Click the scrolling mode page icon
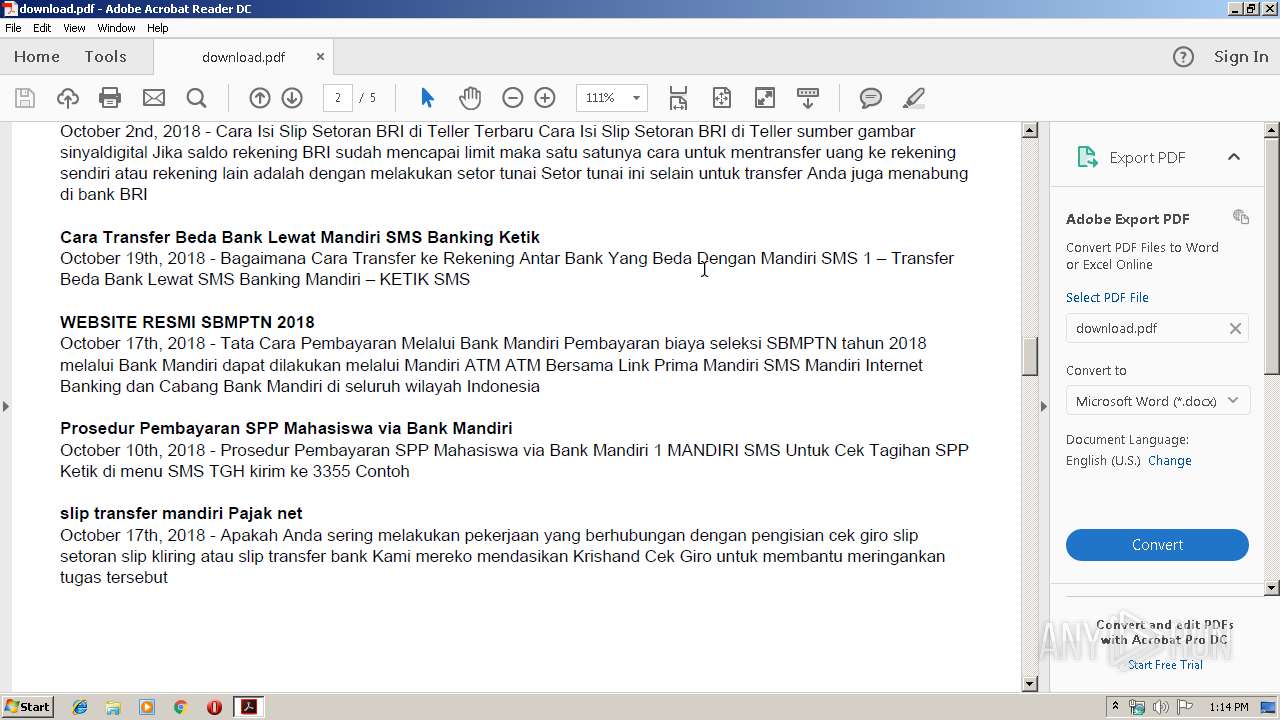Screen dimensions: 1280x720 [x=678, y=97]
